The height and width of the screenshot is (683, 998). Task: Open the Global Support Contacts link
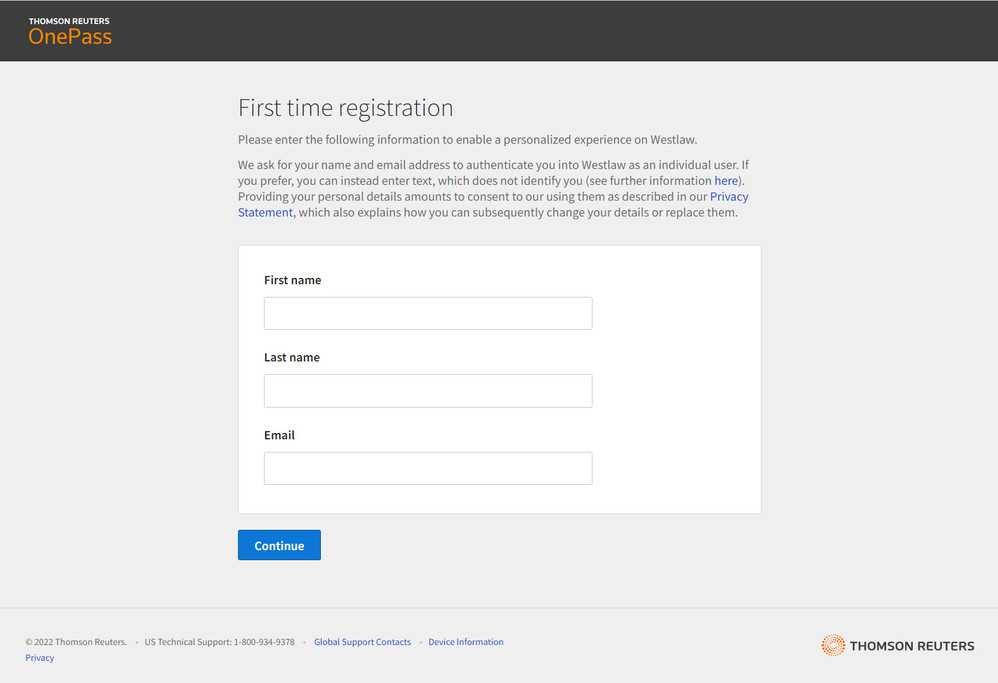[362, 642]
